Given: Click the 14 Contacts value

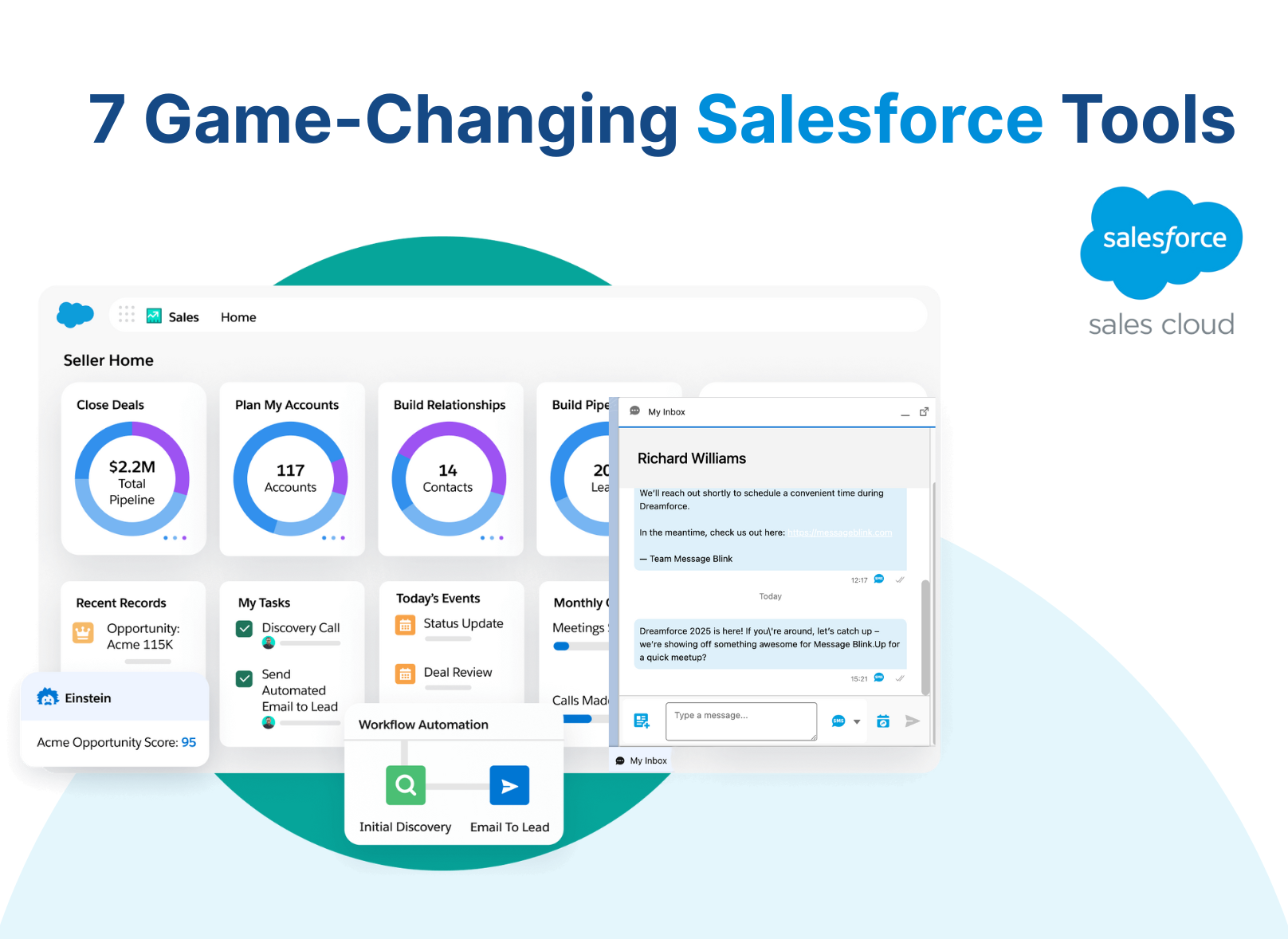Looking at the screenshot, I should (448, 478).
